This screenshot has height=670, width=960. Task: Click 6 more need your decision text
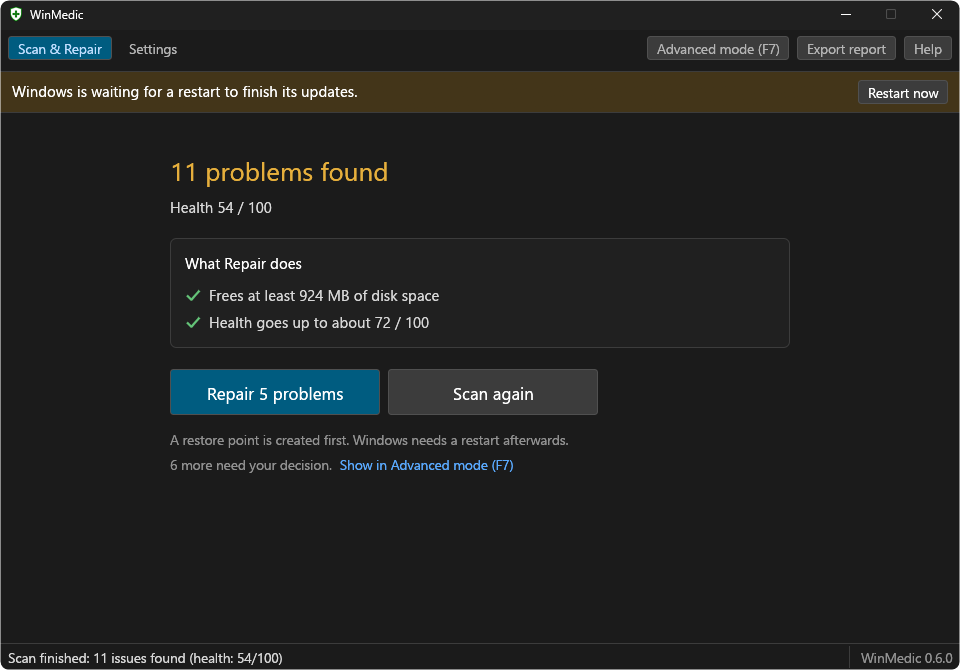[251, 465]
